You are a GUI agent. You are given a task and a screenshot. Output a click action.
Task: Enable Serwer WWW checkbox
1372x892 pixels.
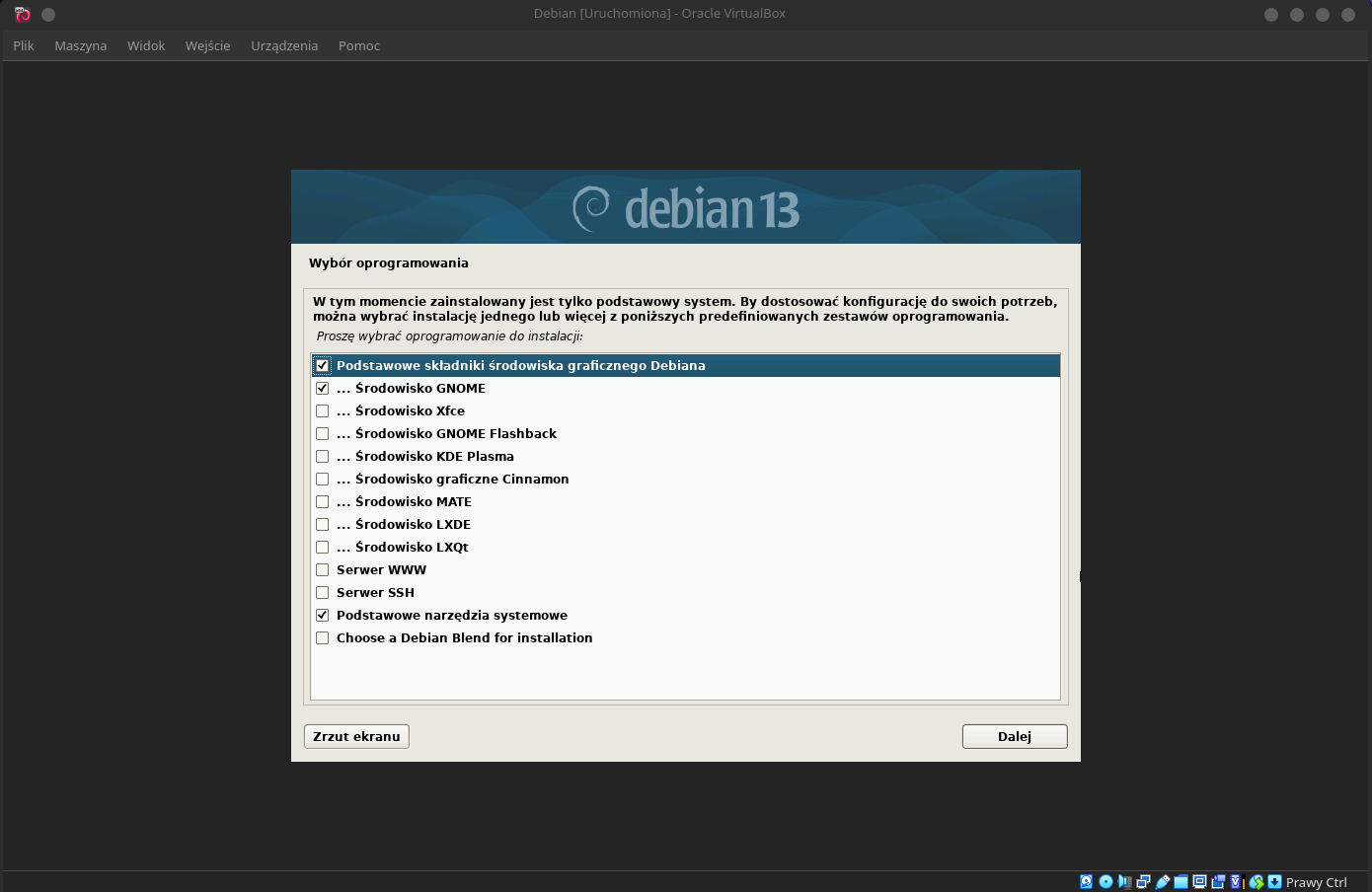(x=322, y=569)
